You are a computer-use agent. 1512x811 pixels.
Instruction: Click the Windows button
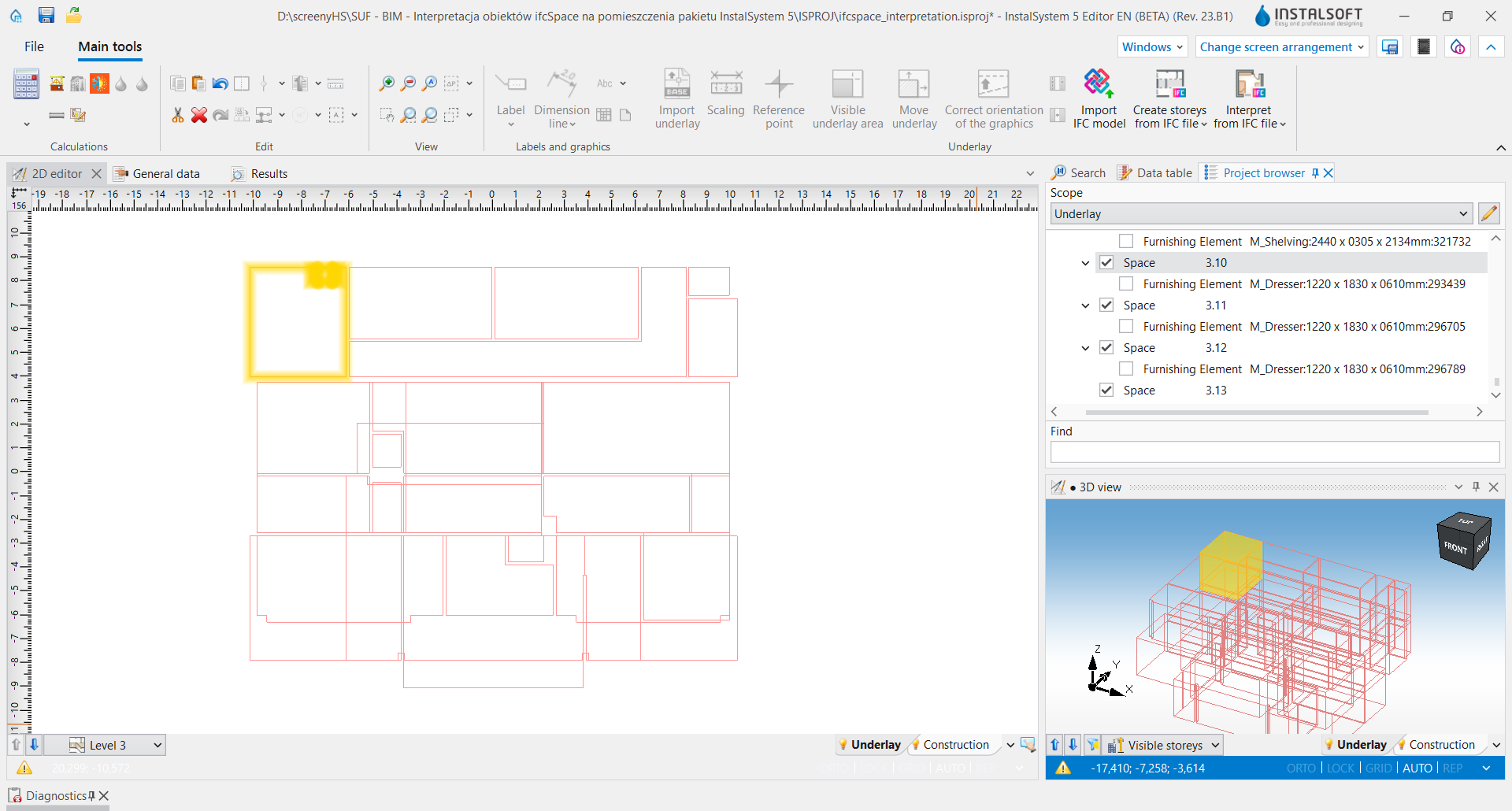pyautogui.click(x=1152, y=46)
